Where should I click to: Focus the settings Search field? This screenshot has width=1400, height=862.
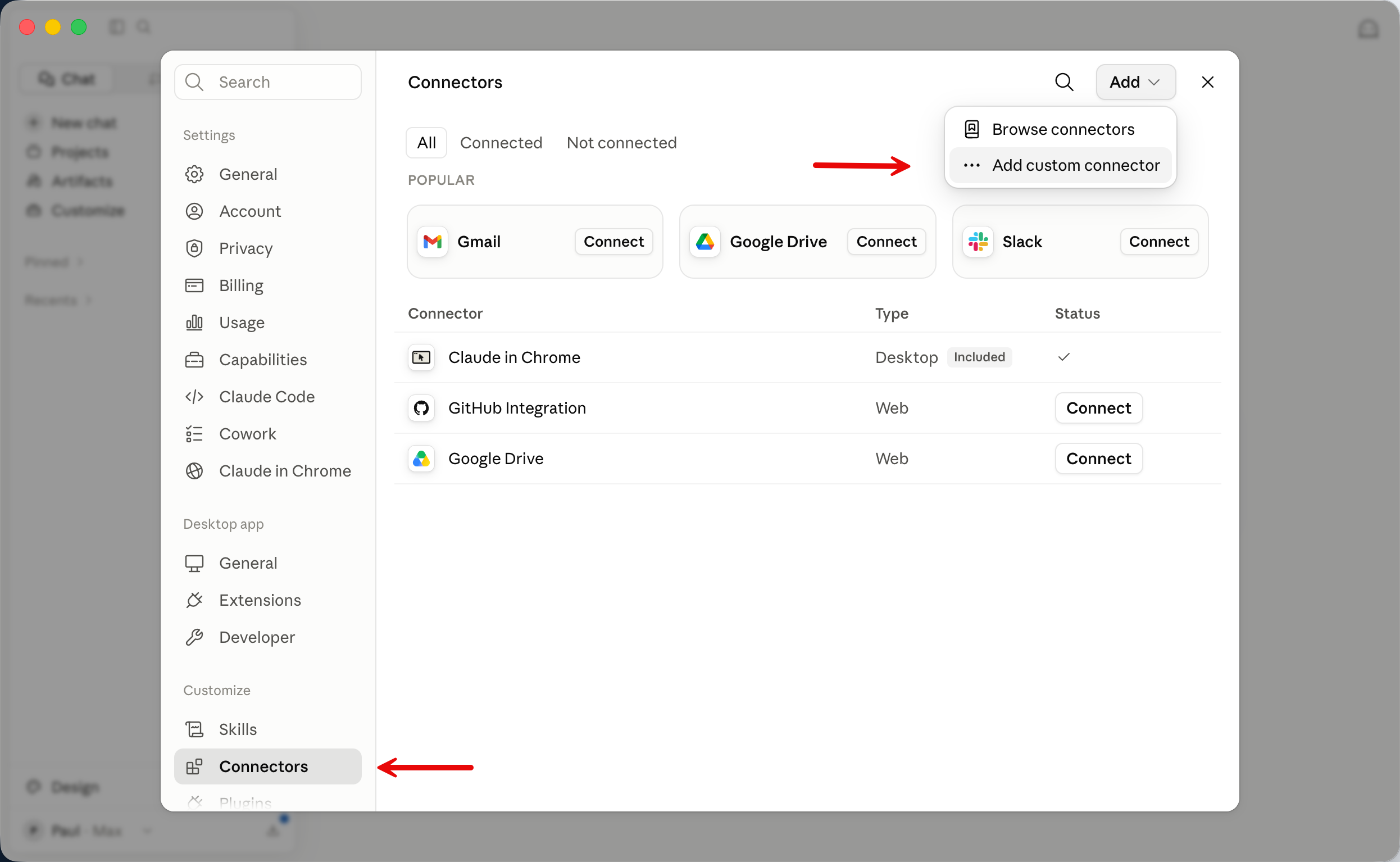click(268, 82)
